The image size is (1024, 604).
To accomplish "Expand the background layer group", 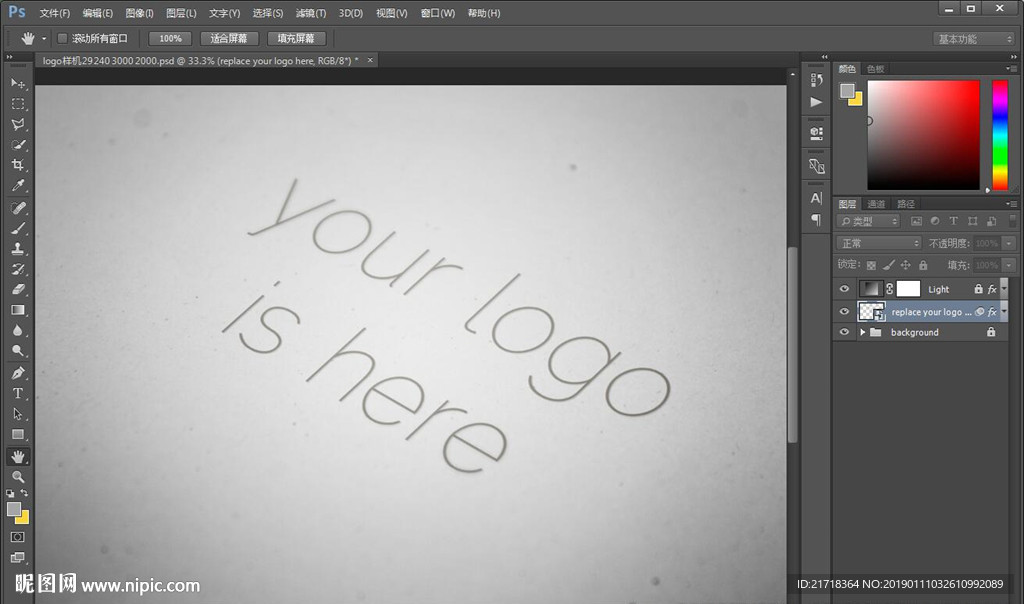I will [862, 332].
